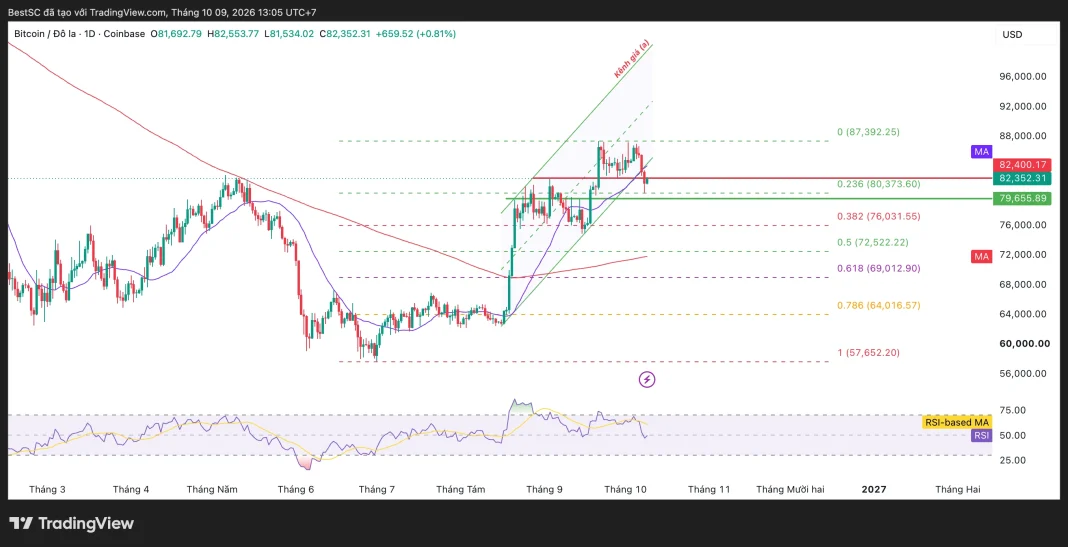Click Tháng Hai on the time axis
The image size is (1068, 547).
[x=958, y=489]
